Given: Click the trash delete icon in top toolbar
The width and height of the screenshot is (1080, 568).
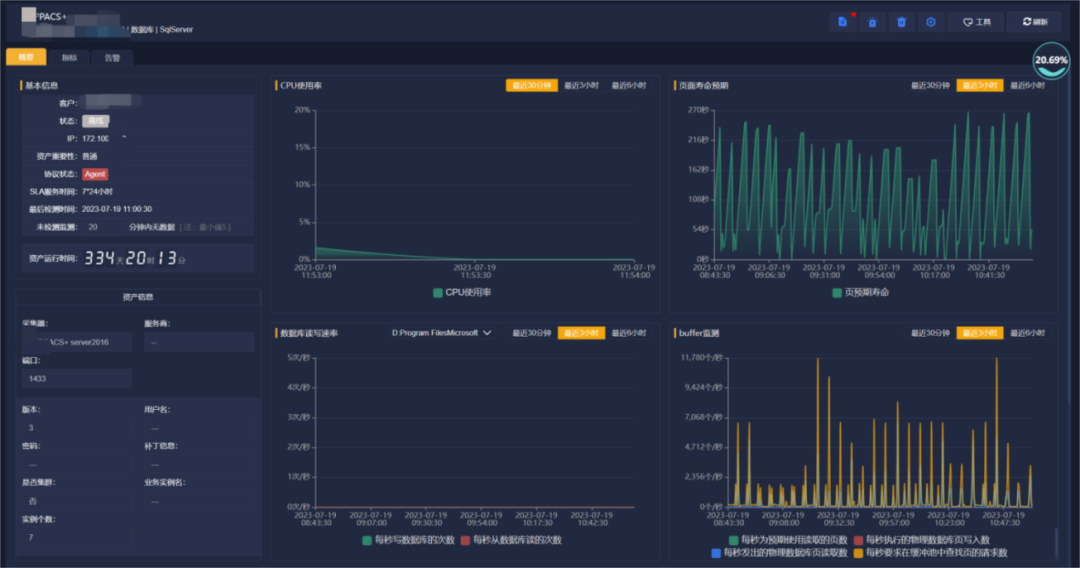Looking at the screenshot, I should click(902, 22).
